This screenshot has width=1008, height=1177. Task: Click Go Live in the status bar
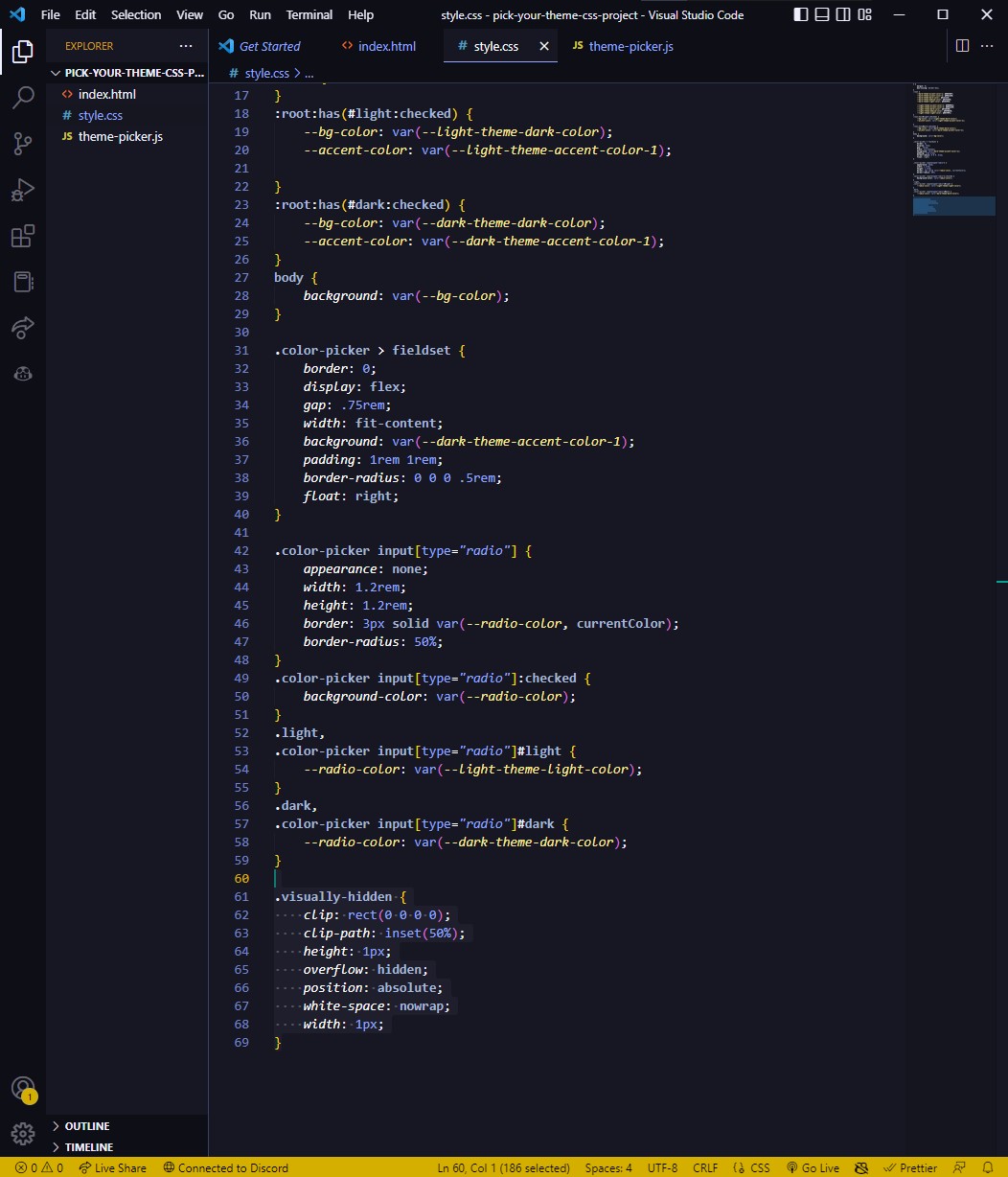(x=813, y=1167)
